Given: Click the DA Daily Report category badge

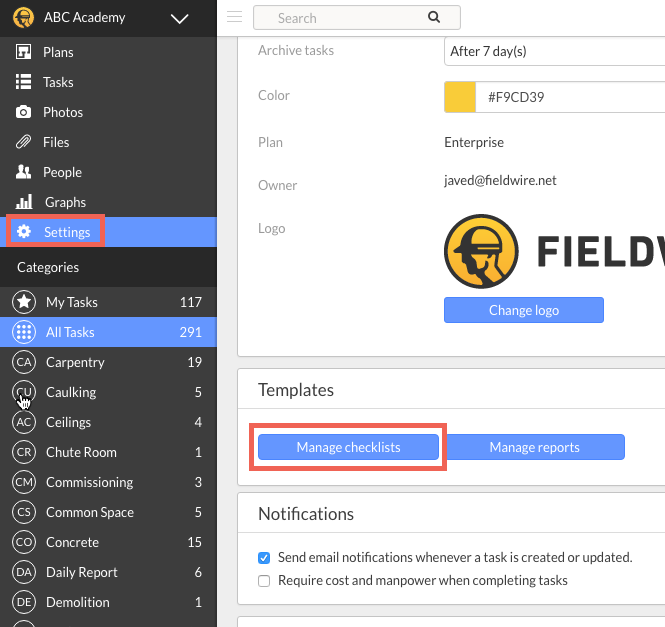Looking at the screenshot, I should 24,572.
